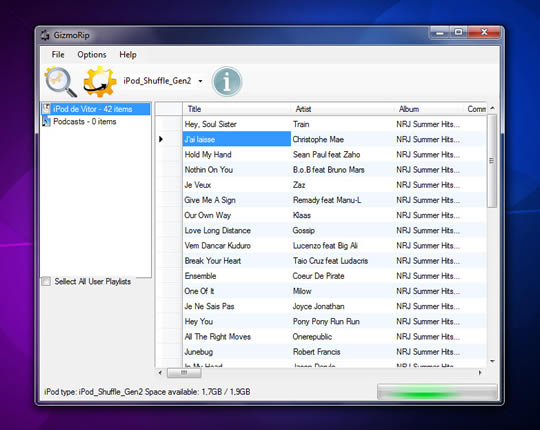Click artist cell Coeur De Pirate

[x=342, y=276]
